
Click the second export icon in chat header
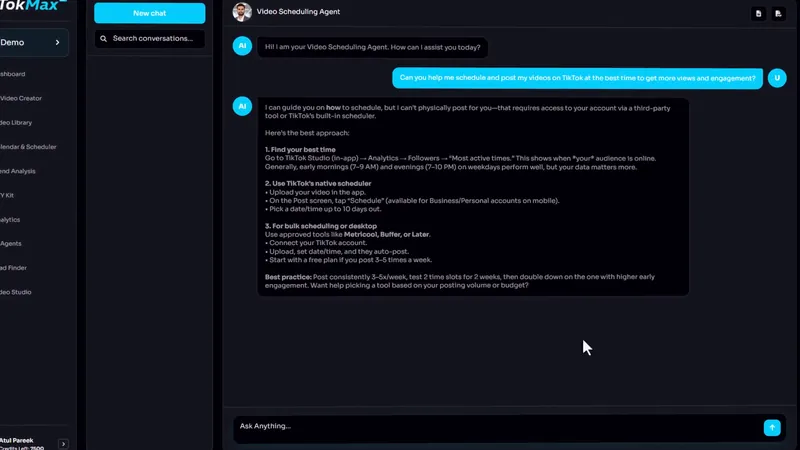(x=778, y=14)
